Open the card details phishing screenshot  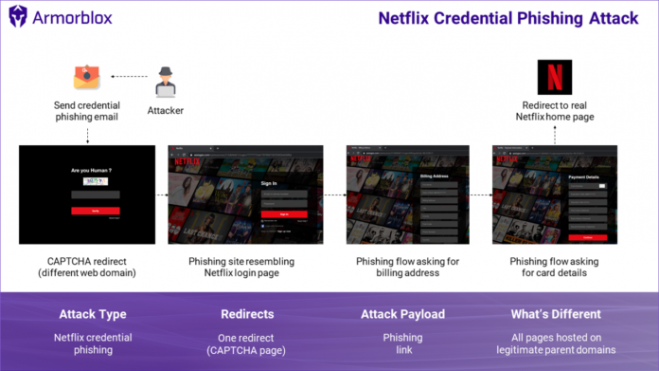555,195
